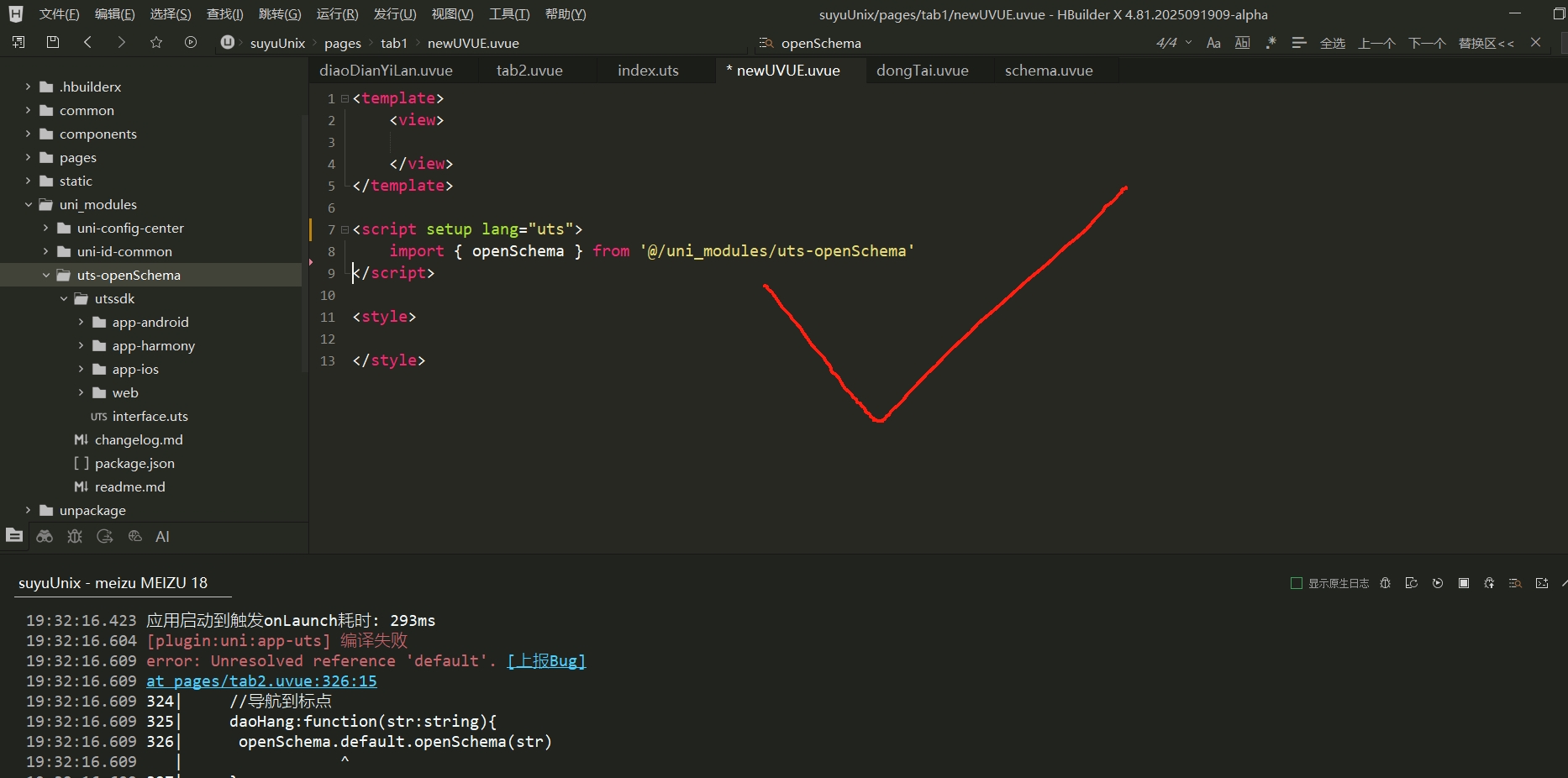Toggle regex search option icon
Screen dimensions: 1568x778
tap(1271, 43)
